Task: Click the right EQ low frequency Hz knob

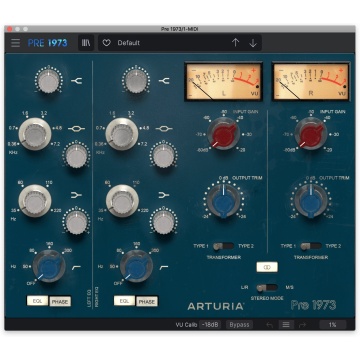Action: (x=122, y=201)
